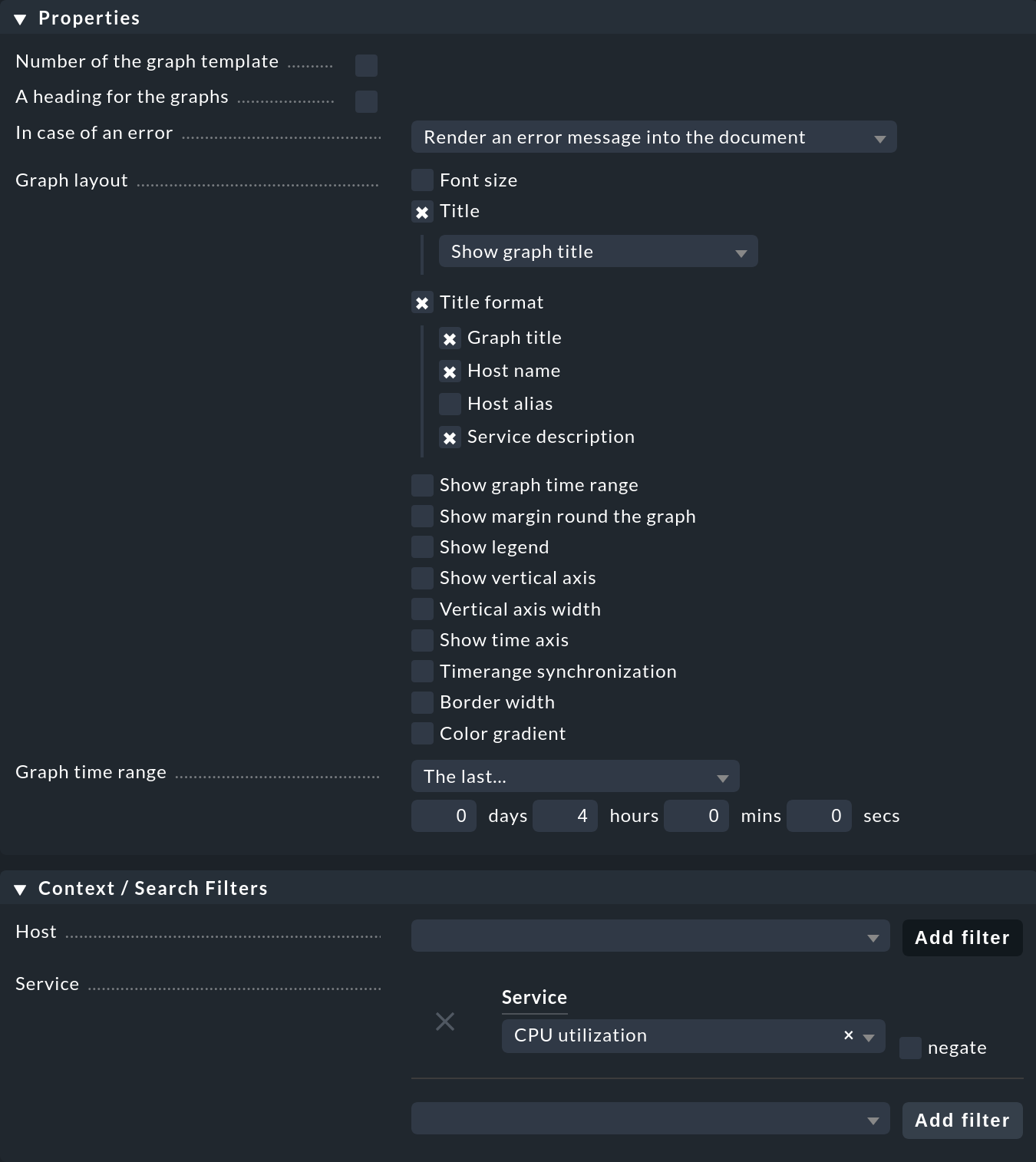Open the Show graph title dropdown
The width and height of the screenshot is (1036, 1162).
598,251
